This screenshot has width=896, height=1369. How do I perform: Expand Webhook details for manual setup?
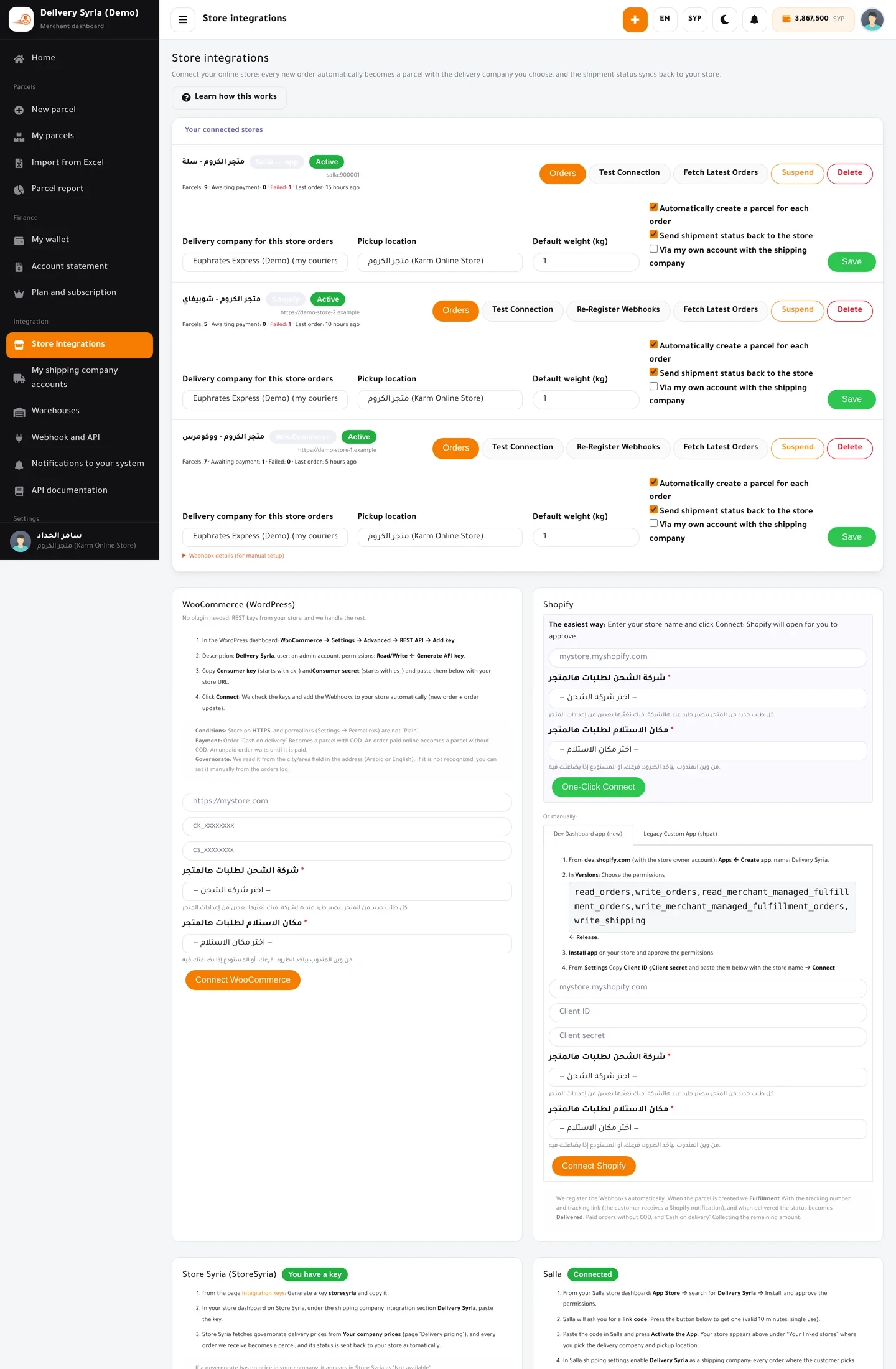(x=233, y=556)
